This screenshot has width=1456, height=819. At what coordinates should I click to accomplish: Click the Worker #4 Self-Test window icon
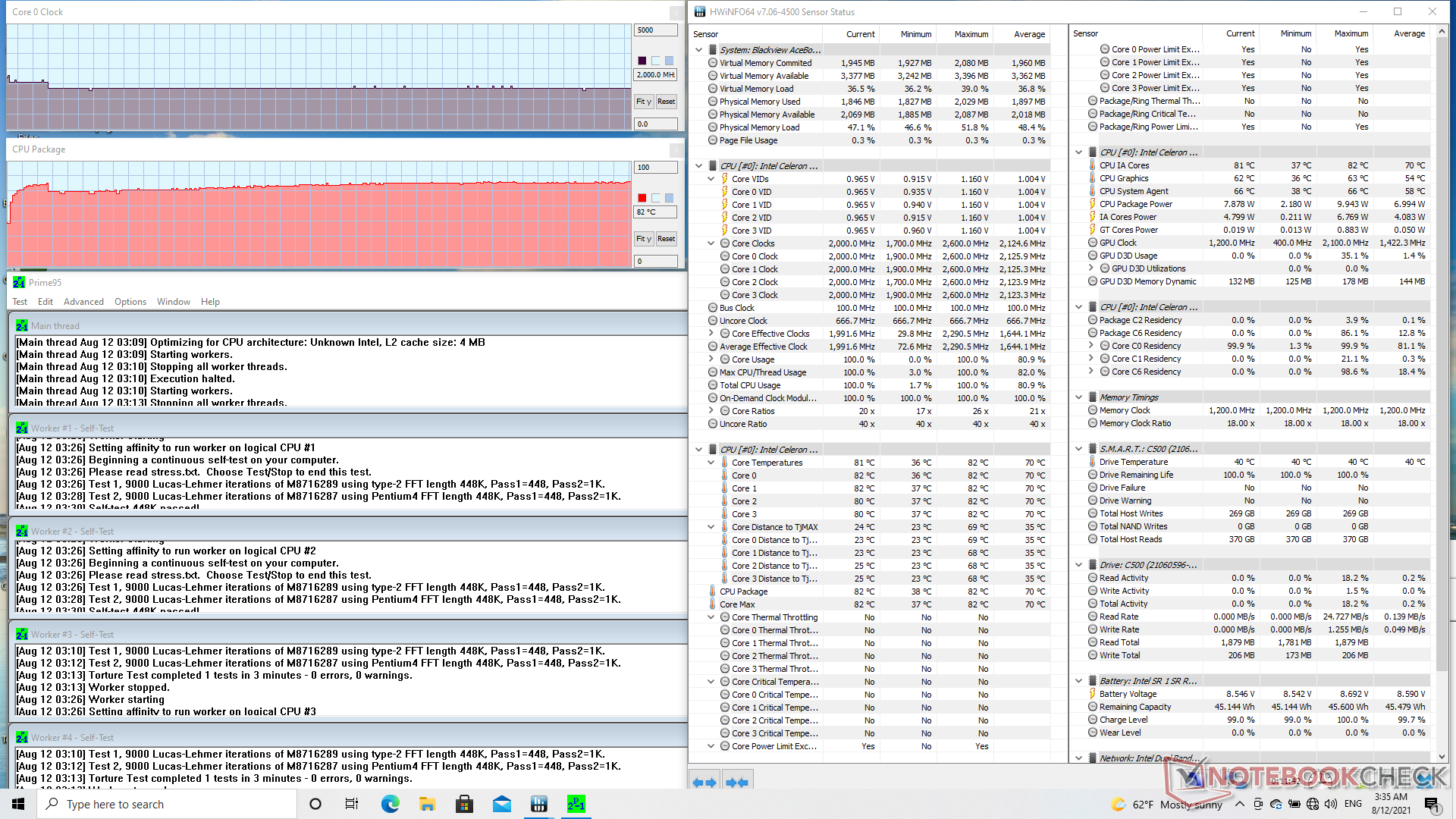22,737
